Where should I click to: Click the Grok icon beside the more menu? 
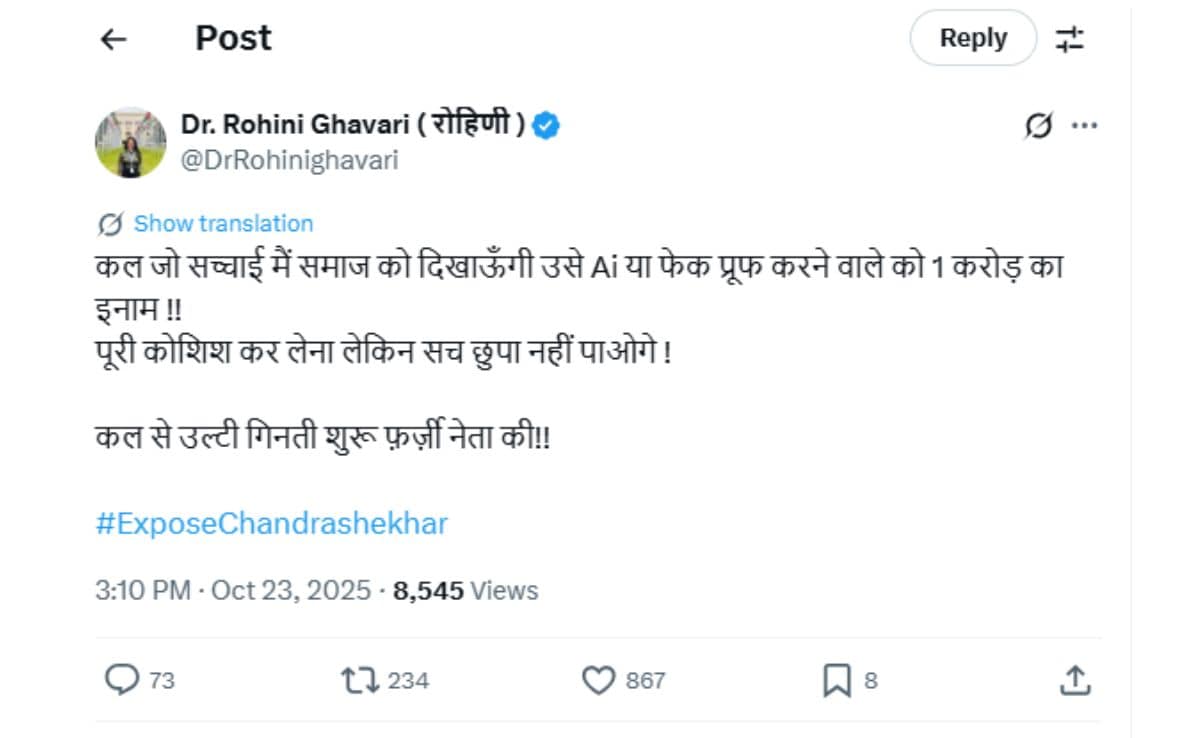1039,127
